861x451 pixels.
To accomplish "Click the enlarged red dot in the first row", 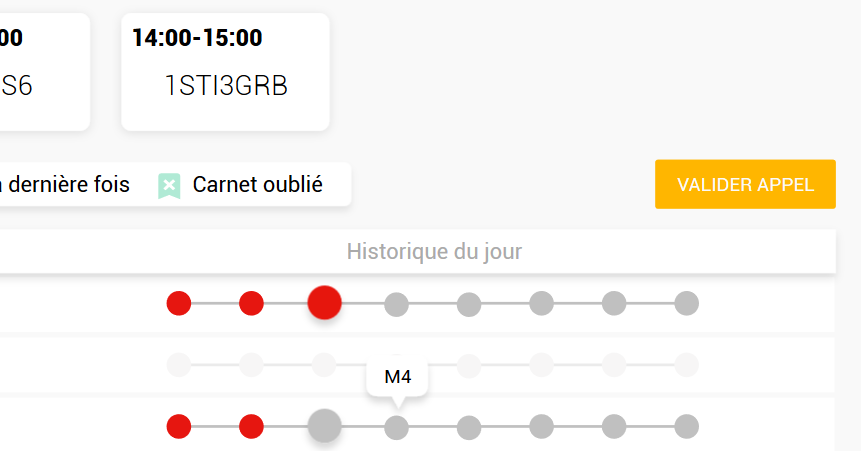I will click(324, 303).
